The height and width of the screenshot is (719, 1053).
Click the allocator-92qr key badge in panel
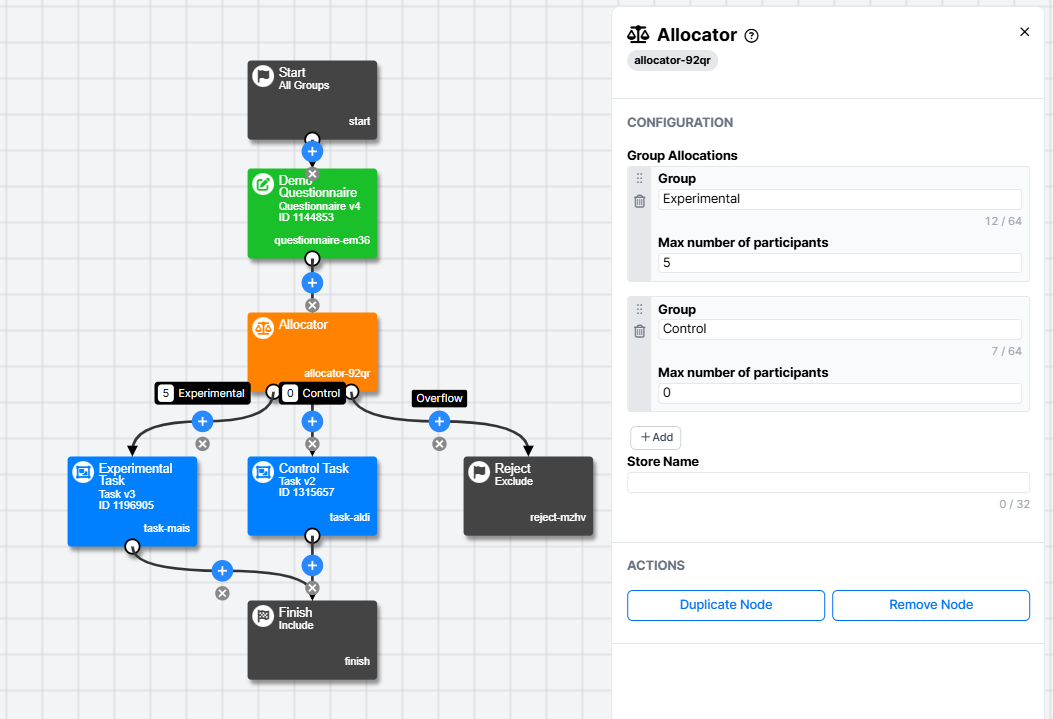point(672,60)
